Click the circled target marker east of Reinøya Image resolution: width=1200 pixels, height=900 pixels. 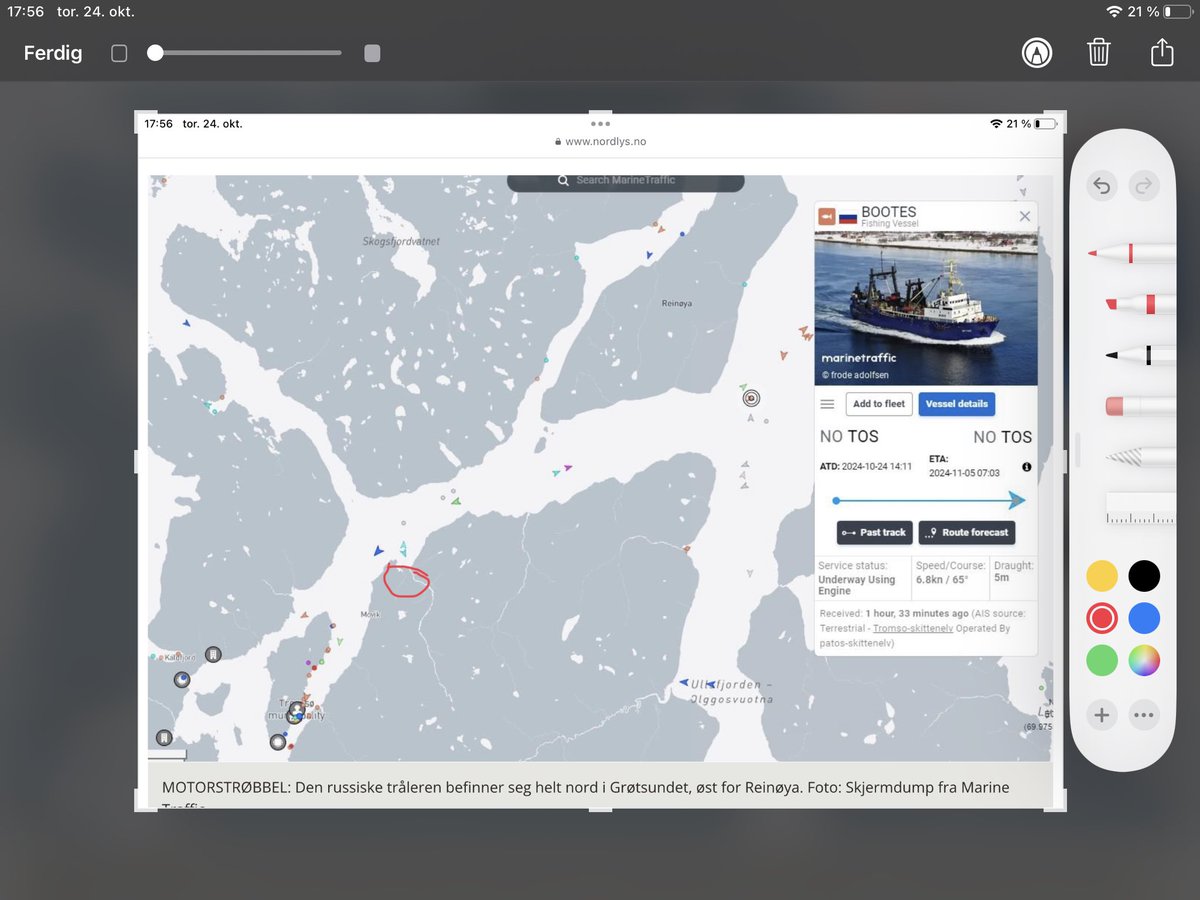tap(751, 398)
